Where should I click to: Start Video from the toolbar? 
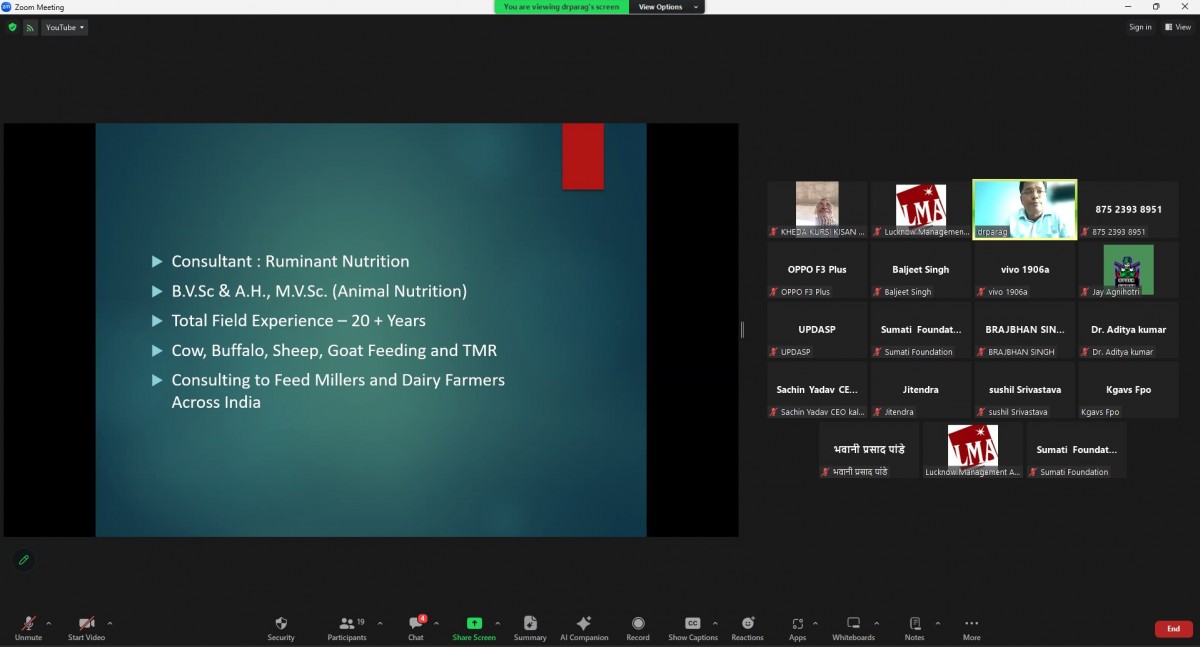pos(86,624)
